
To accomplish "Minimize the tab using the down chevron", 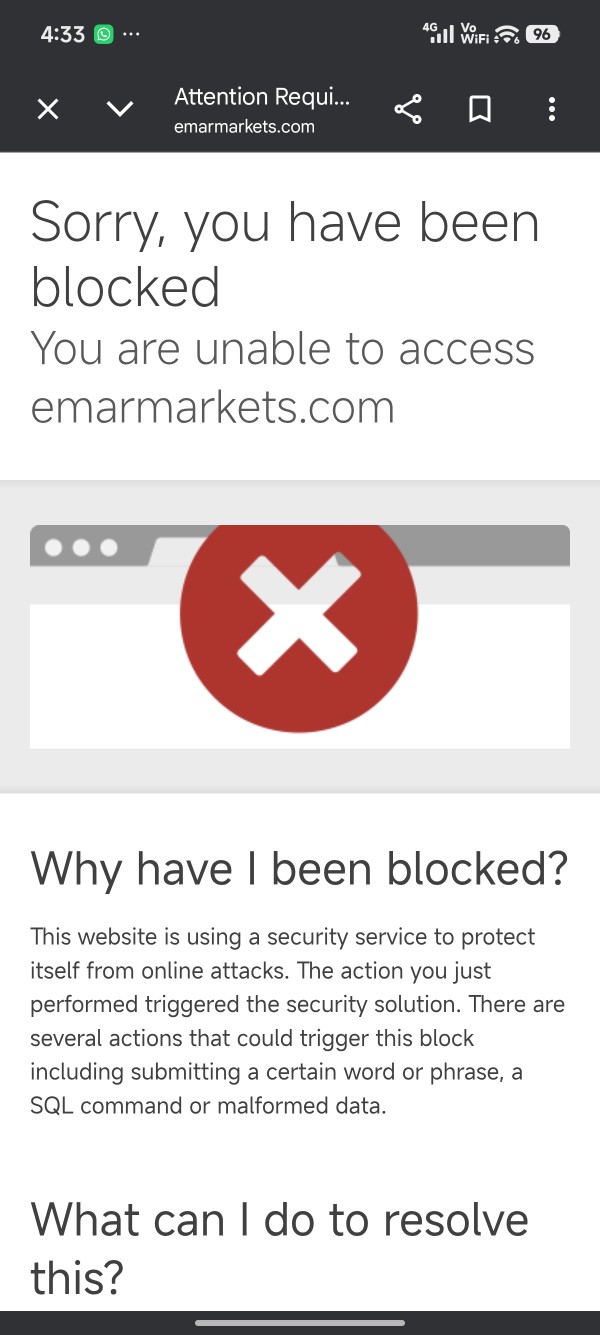I will [x=120, y=109].
